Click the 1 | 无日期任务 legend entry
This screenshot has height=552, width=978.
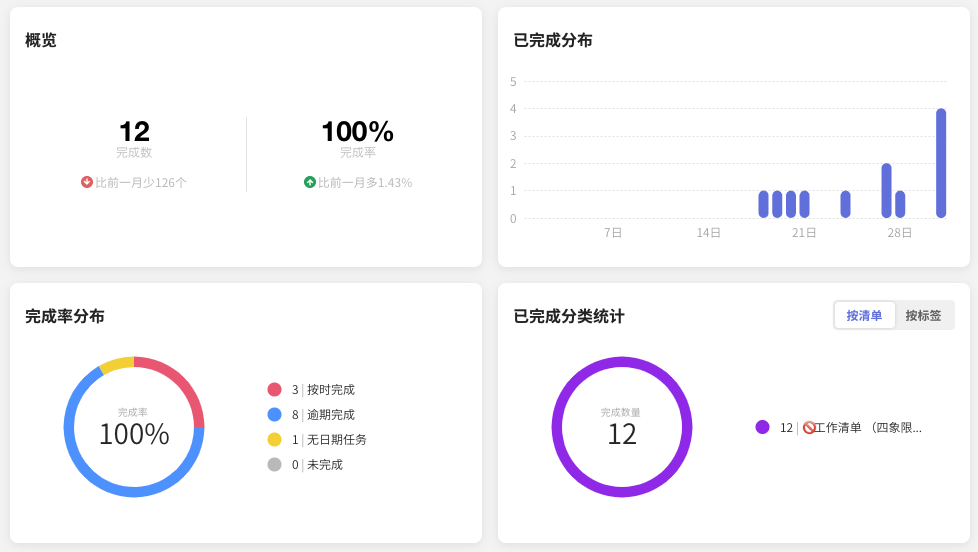click(317, 440)
